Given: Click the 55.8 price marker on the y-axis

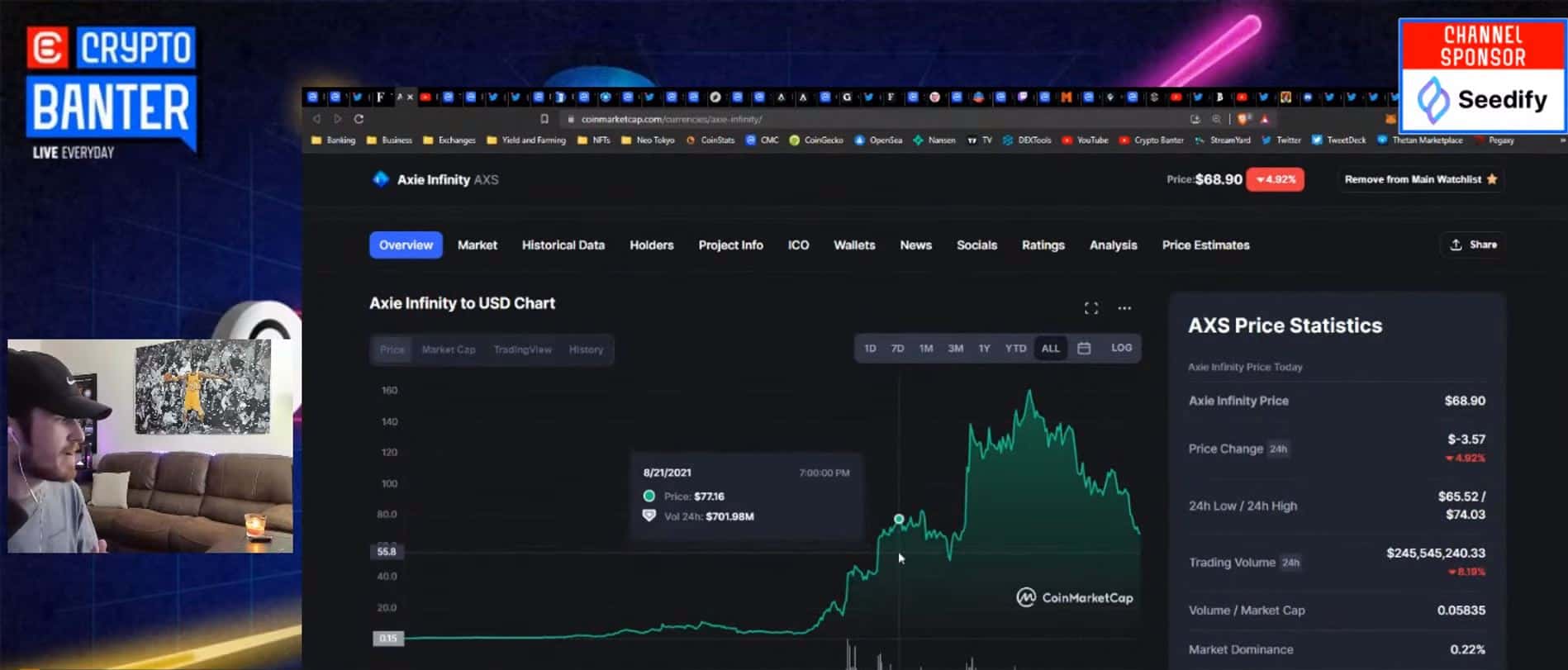Looking at the screenshot, I should pos(387,551).
